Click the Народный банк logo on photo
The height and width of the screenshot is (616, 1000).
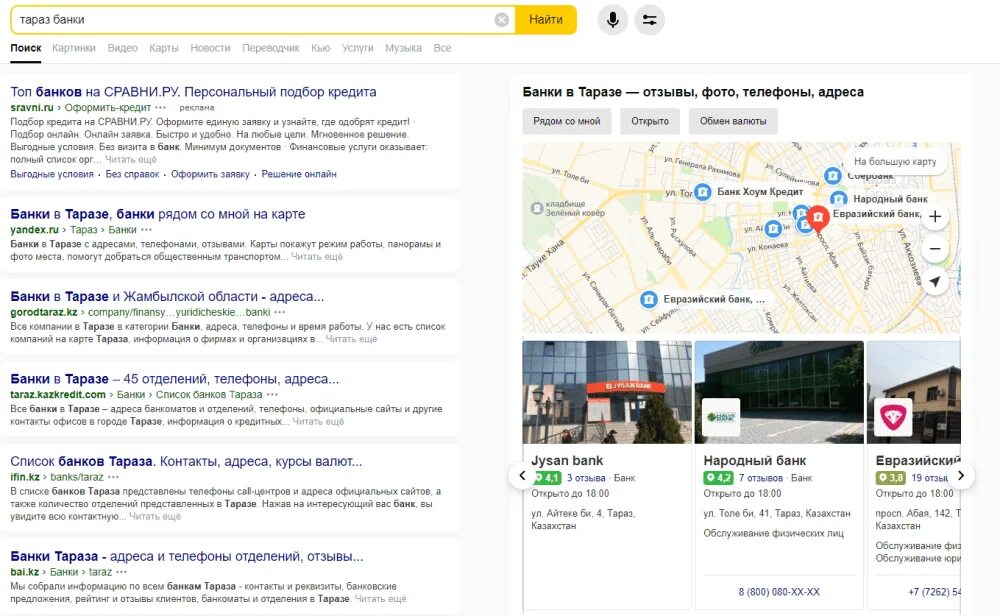(721, 417)
